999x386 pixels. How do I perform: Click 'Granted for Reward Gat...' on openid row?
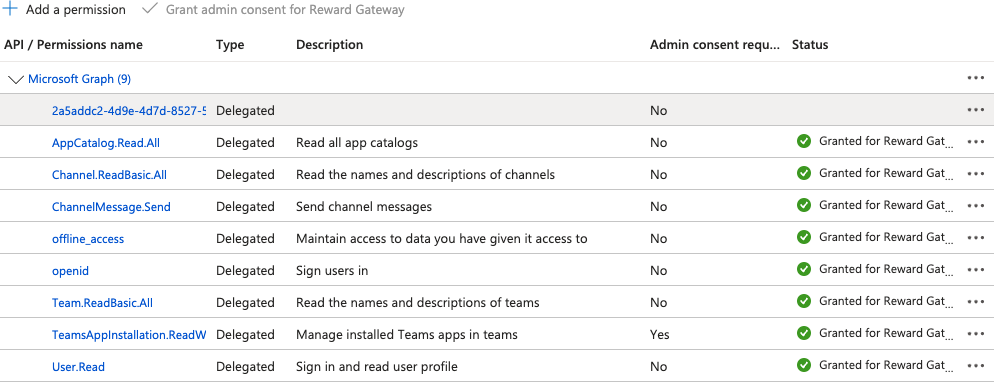886,269
